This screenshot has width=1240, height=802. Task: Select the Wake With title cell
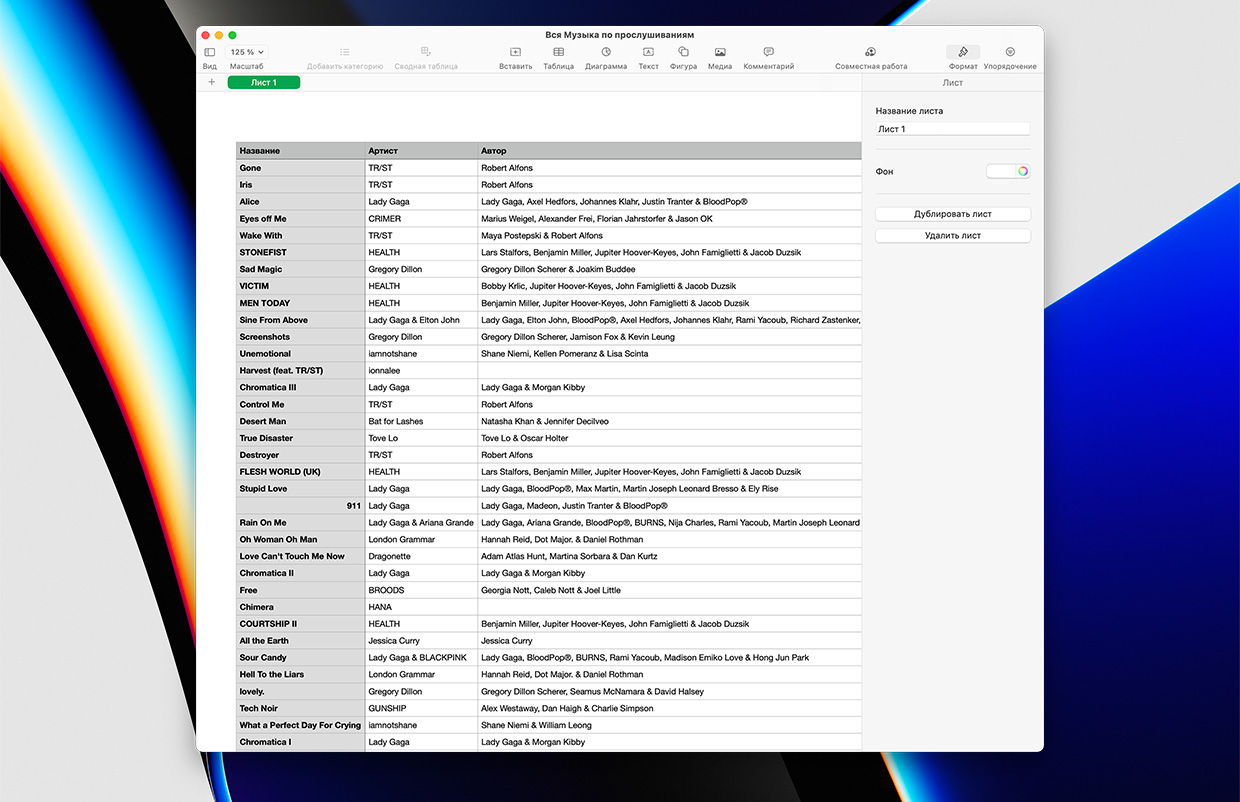pos(300,236)
